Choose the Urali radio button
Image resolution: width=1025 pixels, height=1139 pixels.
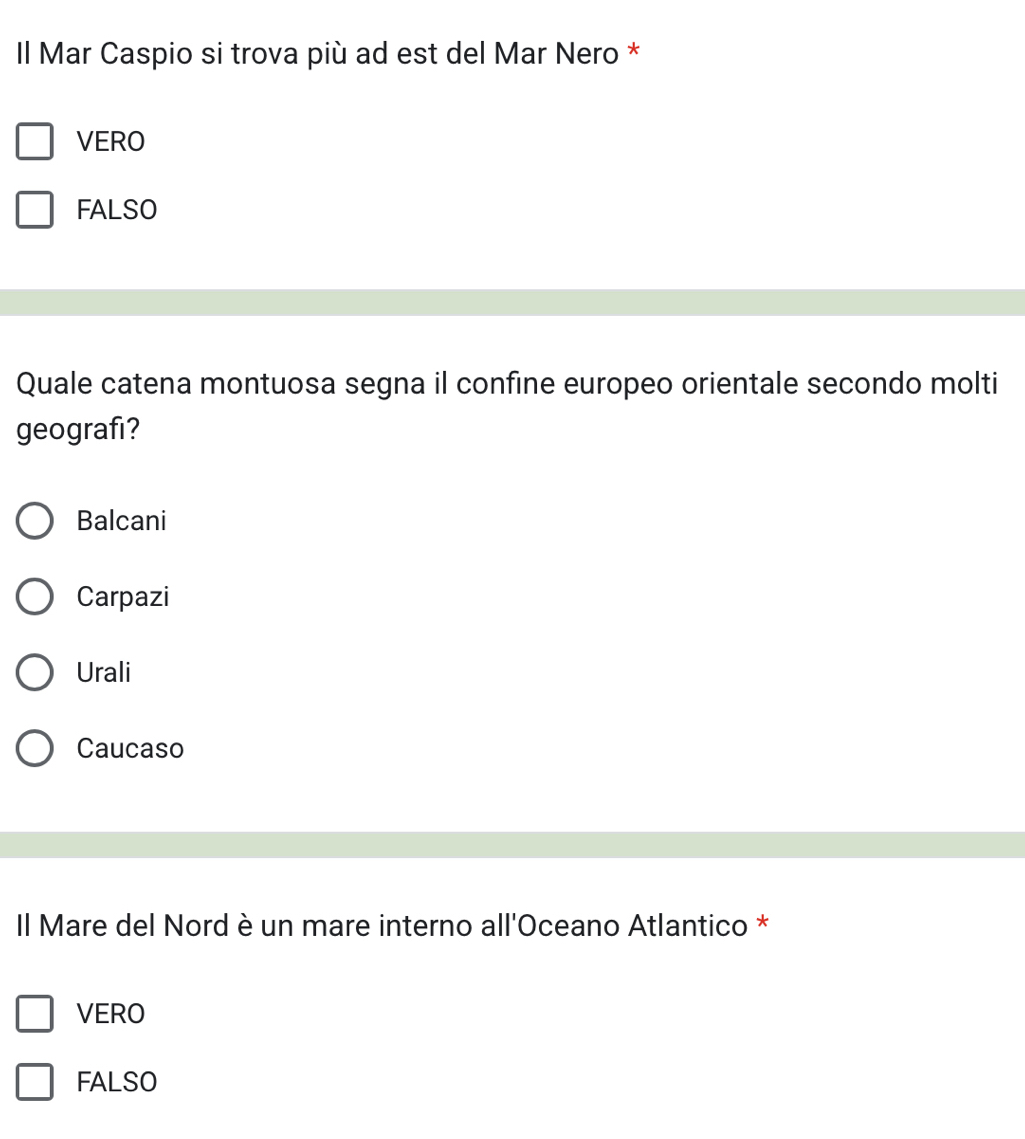pyautogui.click(x=35, y=672)
